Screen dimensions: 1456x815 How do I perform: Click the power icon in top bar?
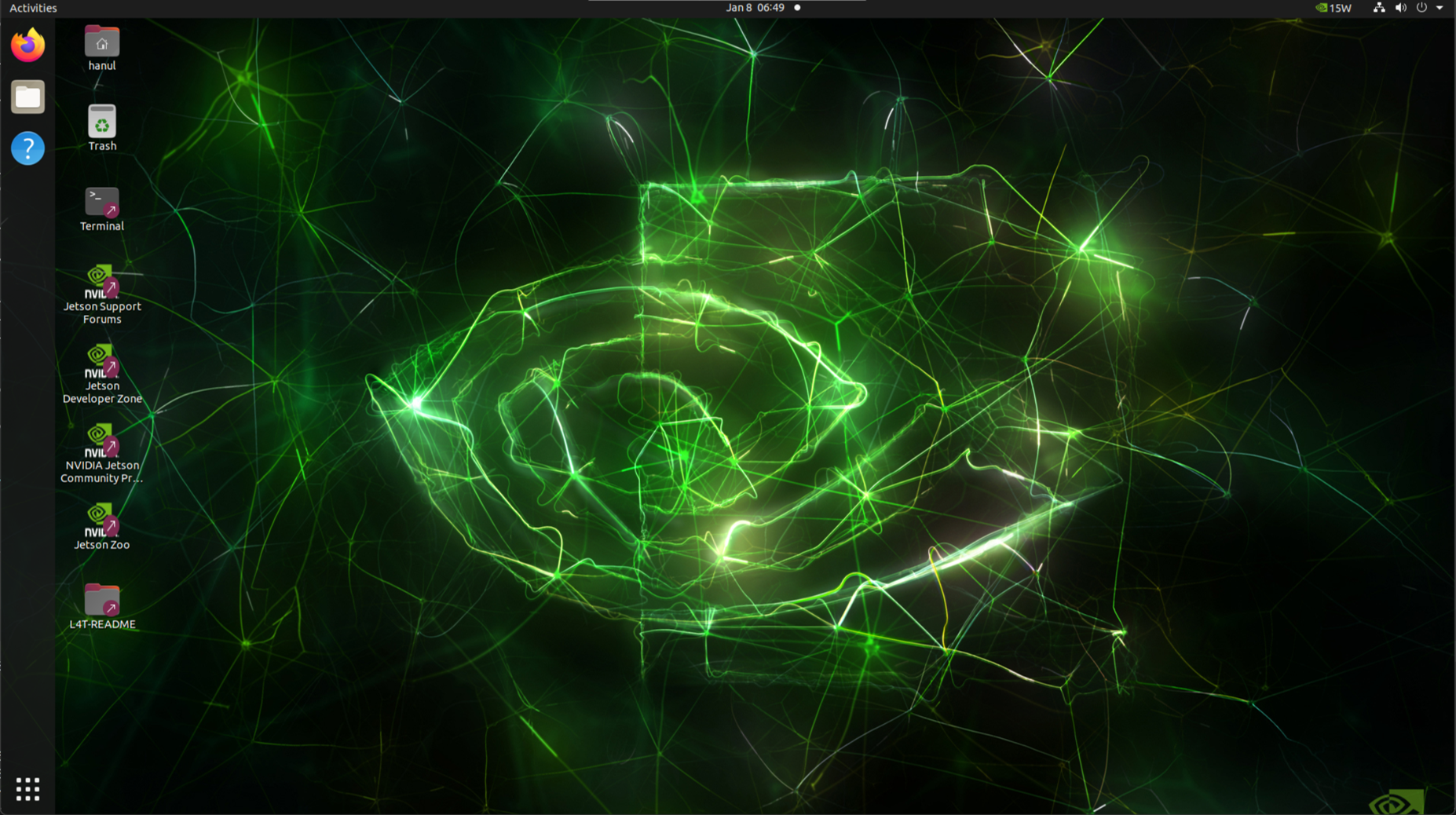tap(1421, 8)
